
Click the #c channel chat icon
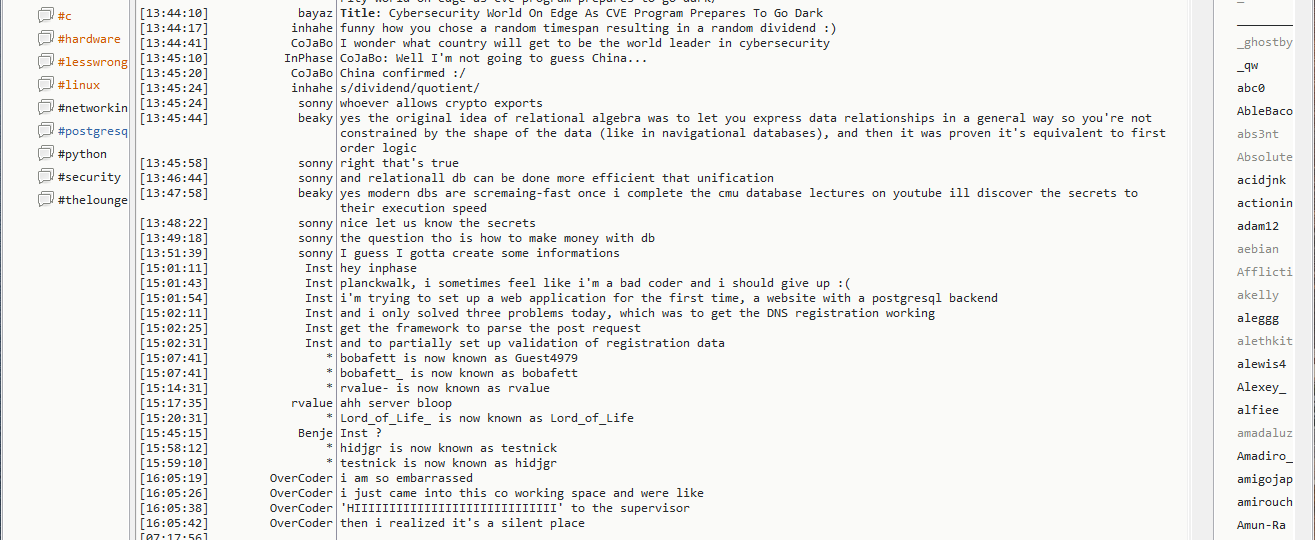pyautogui.click(x=45, y=16)
